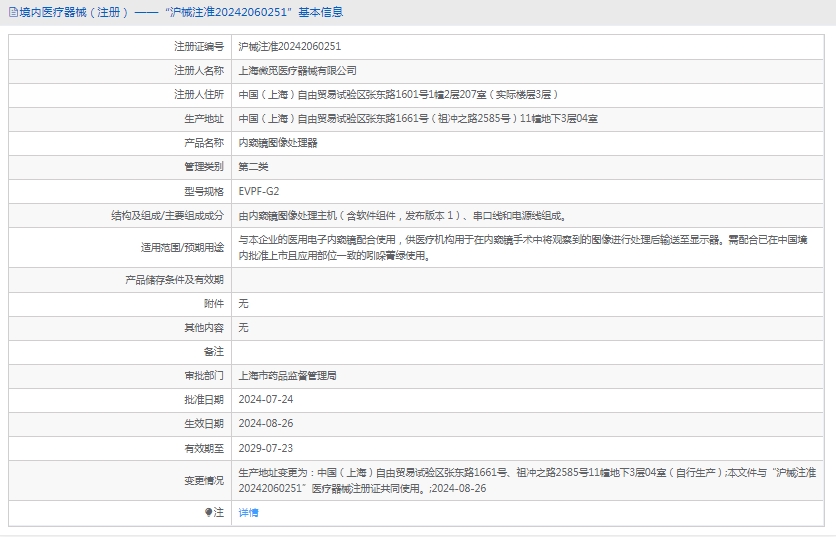
Task: Click management category value 第二类
Action: point(253,167)
